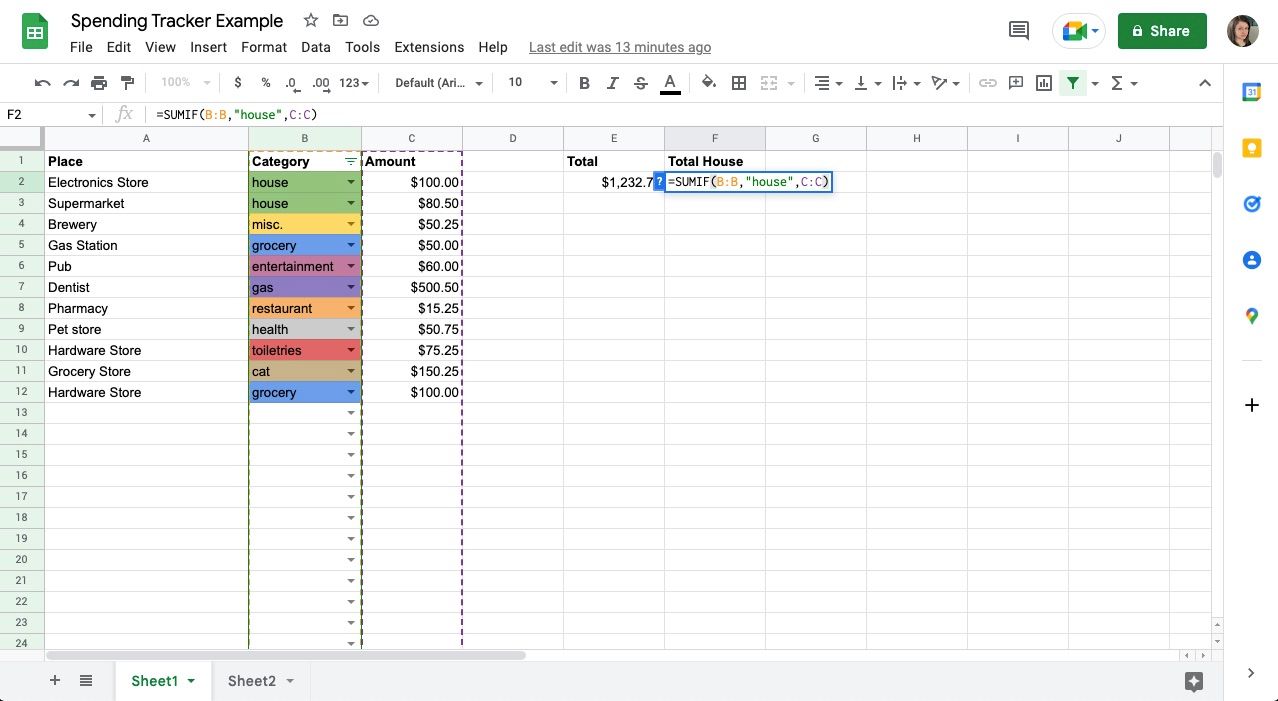The height and width of the screenshot is (701, 1278).
Task: Open the fill color picker
Action: pyautogui.click(x=709, y=83)
